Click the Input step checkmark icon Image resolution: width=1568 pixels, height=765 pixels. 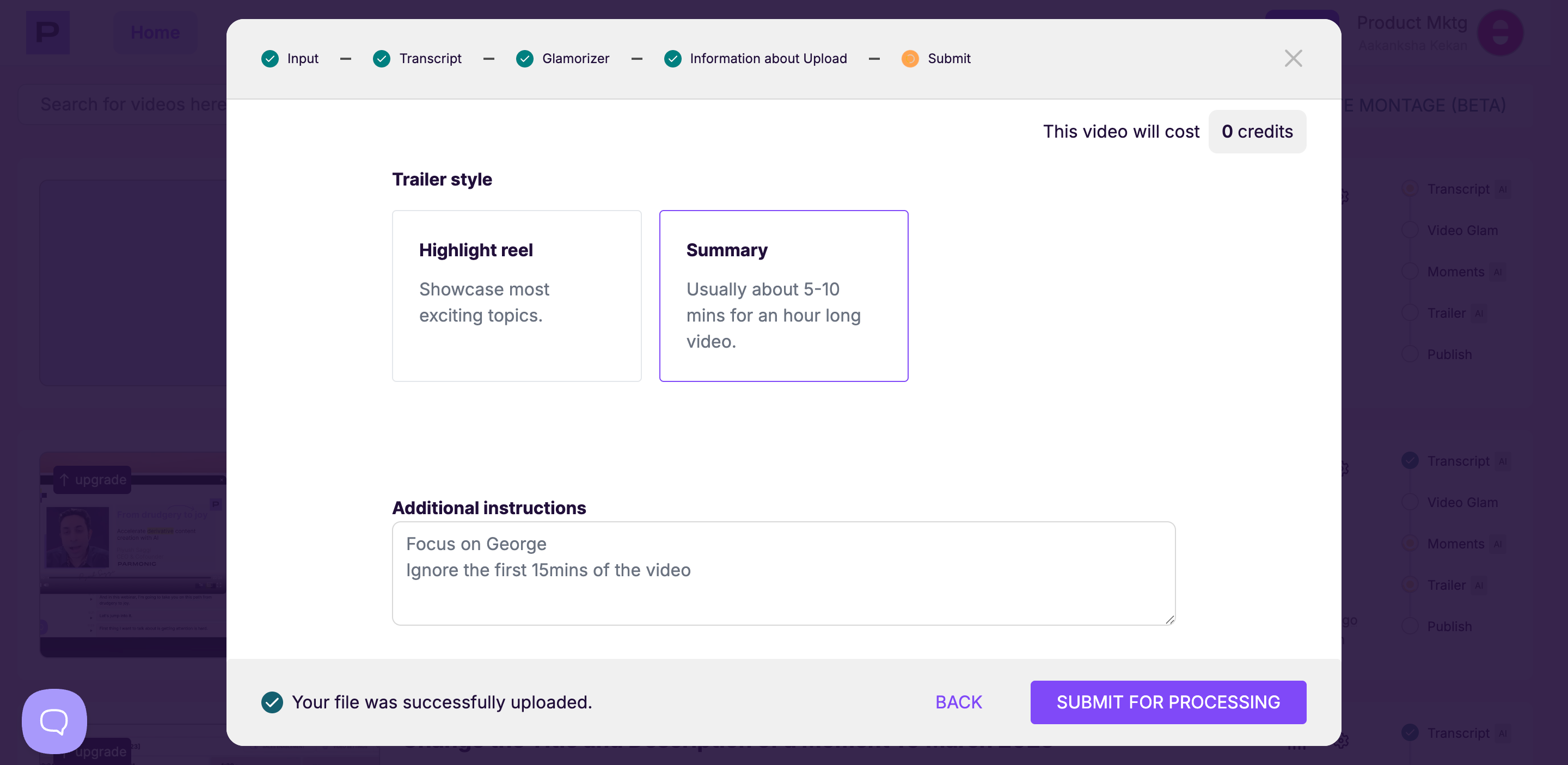tap(269, 58)
